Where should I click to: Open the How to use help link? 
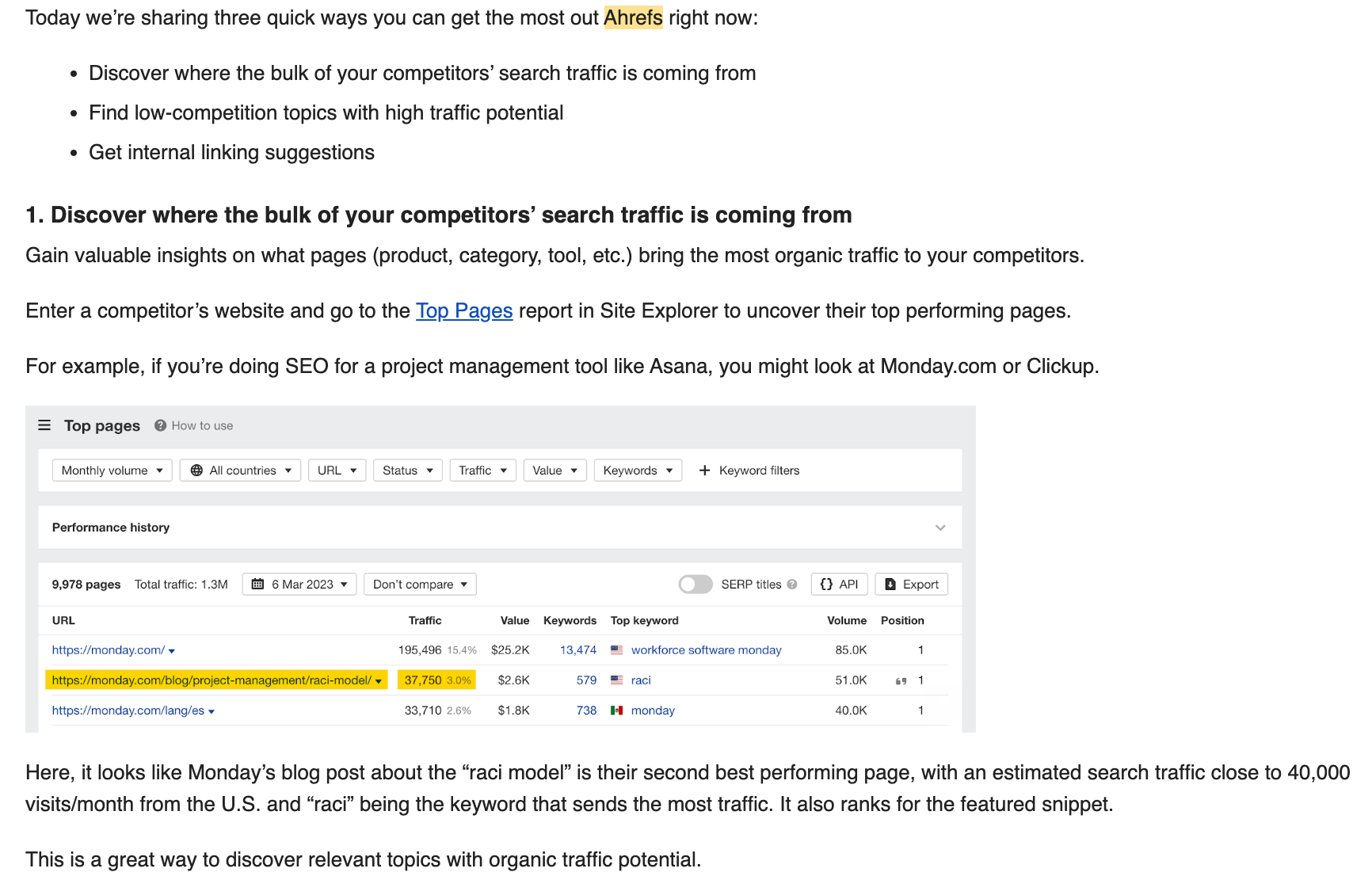click(x=194, y=425)
